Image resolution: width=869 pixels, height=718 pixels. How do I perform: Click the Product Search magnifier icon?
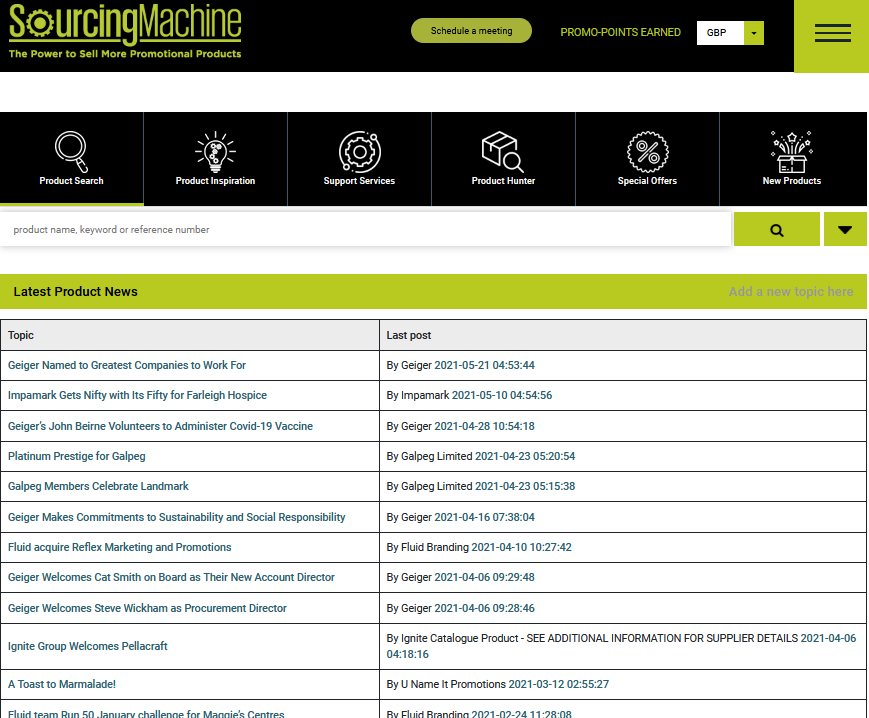pos(71,152)
